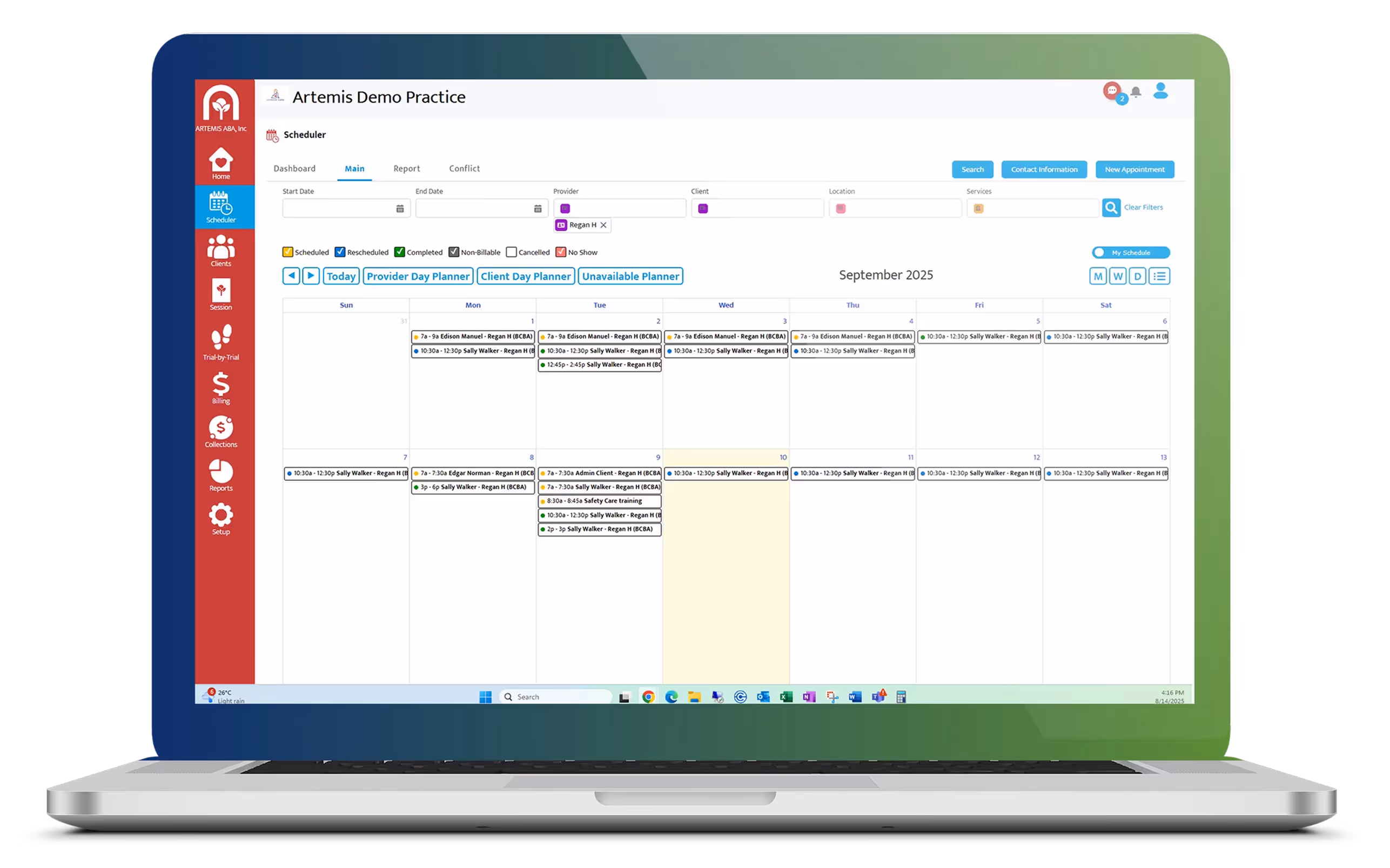The image size is (1390, 868).
Task: Switch to the Dashboard tab
Action: pos(294,169)
